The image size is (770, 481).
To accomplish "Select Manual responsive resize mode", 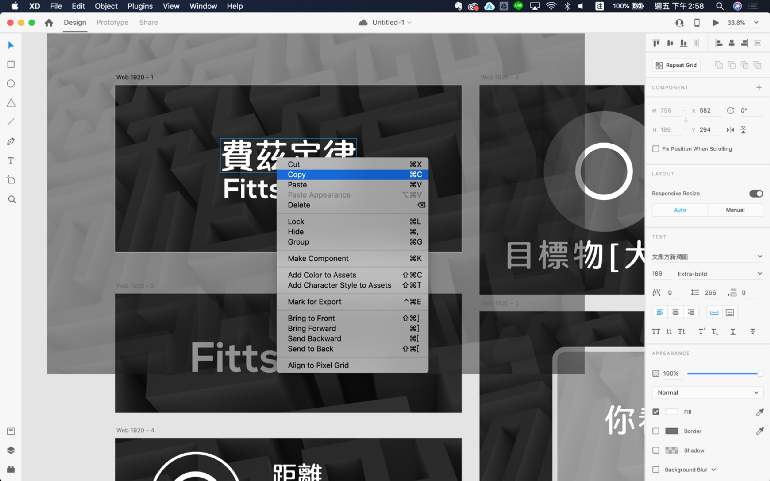I will pos(735,210).
